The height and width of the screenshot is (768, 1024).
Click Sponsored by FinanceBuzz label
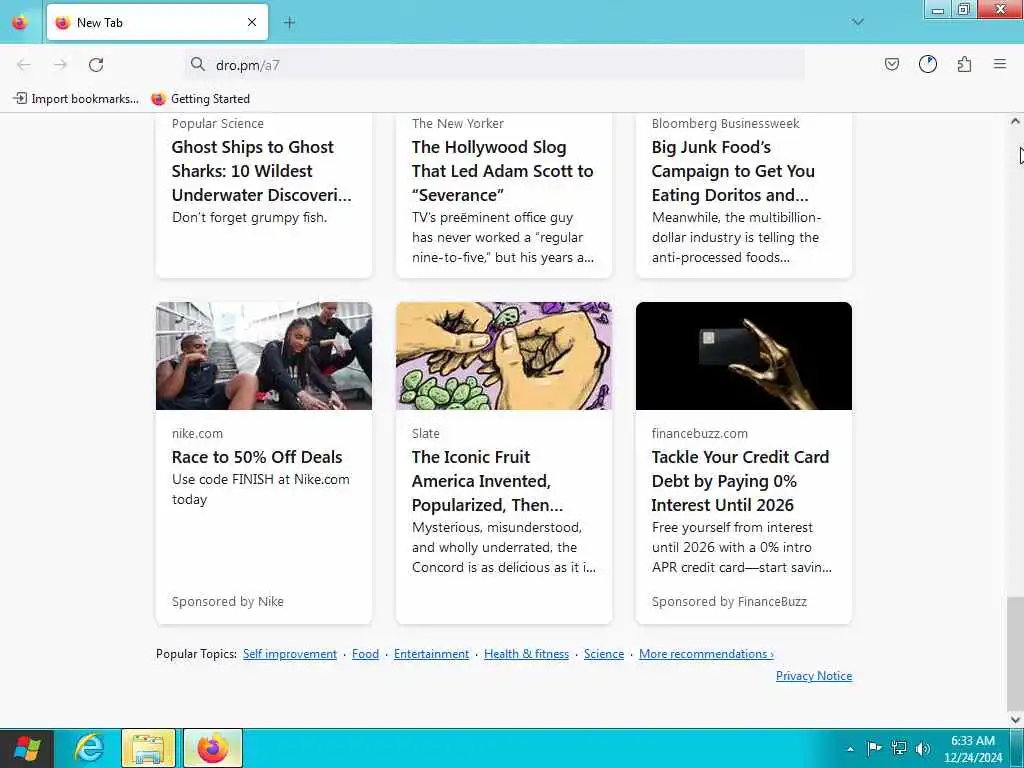tap(729, 601)
